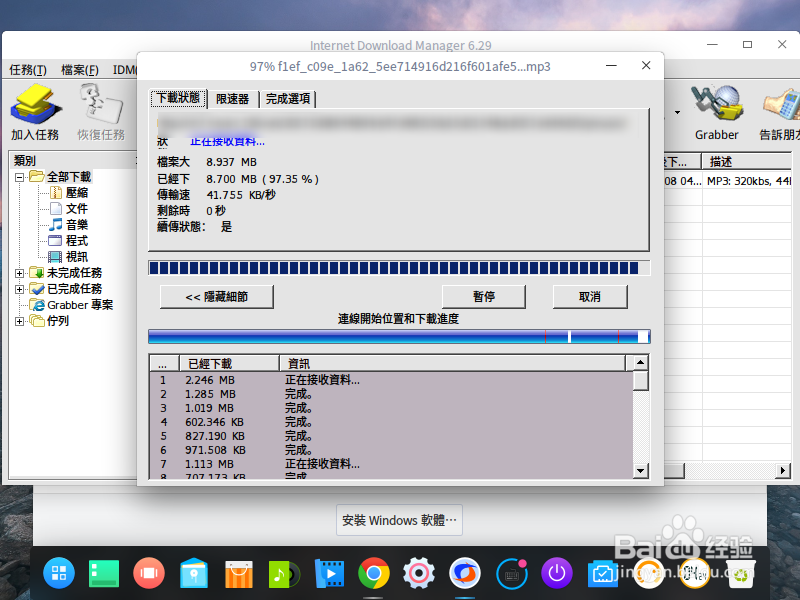
Task: Expand the 佇列 tree node
Action: (x=19, y=321)
